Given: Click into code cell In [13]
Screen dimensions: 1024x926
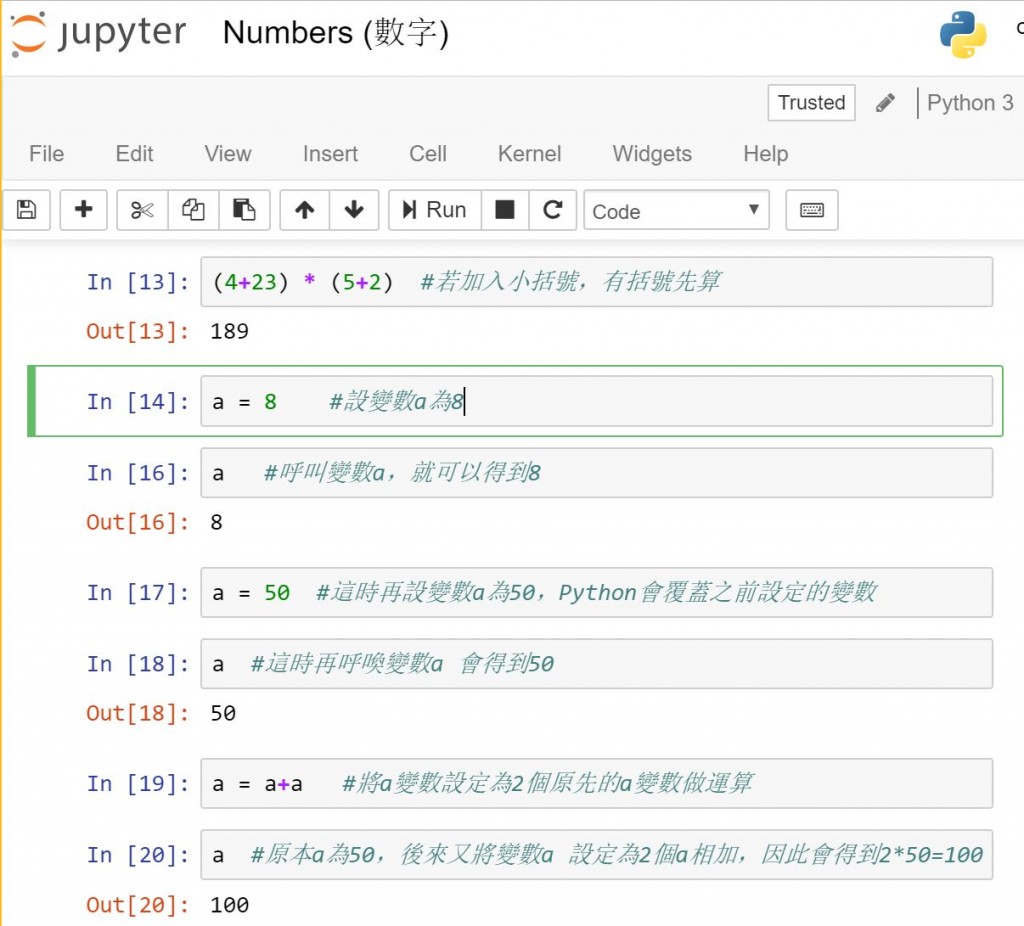Looking at the screenshot, I should point(596,281).
